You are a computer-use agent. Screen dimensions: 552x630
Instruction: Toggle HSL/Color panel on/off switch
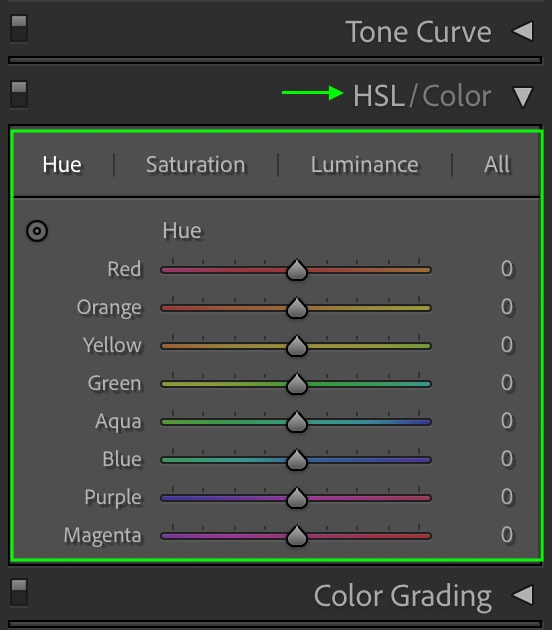(x=19, y=94)
